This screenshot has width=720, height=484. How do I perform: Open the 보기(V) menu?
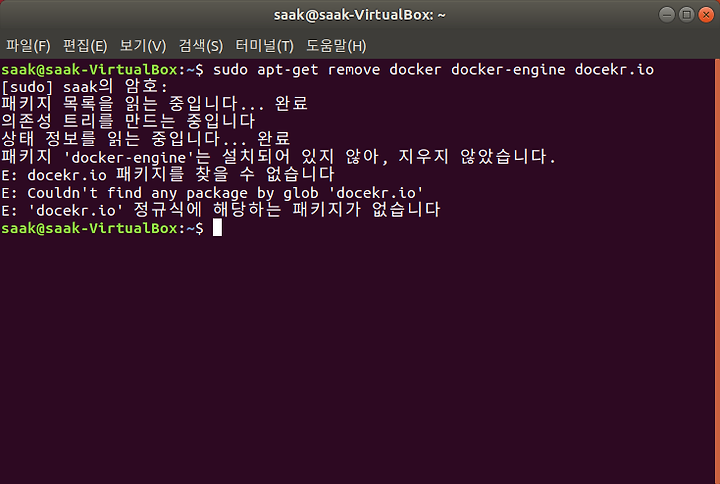[x=143, y=45]
